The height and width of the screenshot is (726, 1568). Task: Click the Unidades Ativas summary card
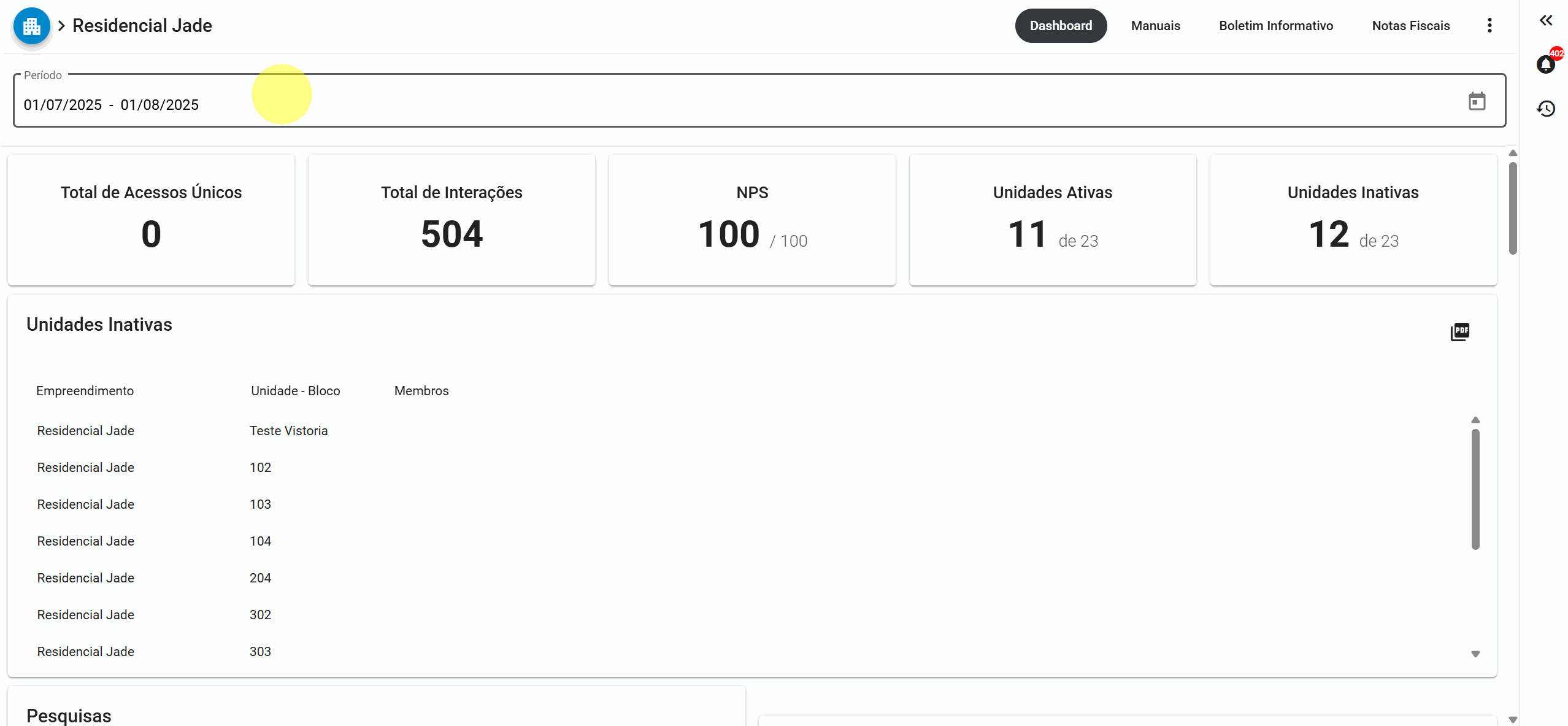pos(1052,220)
